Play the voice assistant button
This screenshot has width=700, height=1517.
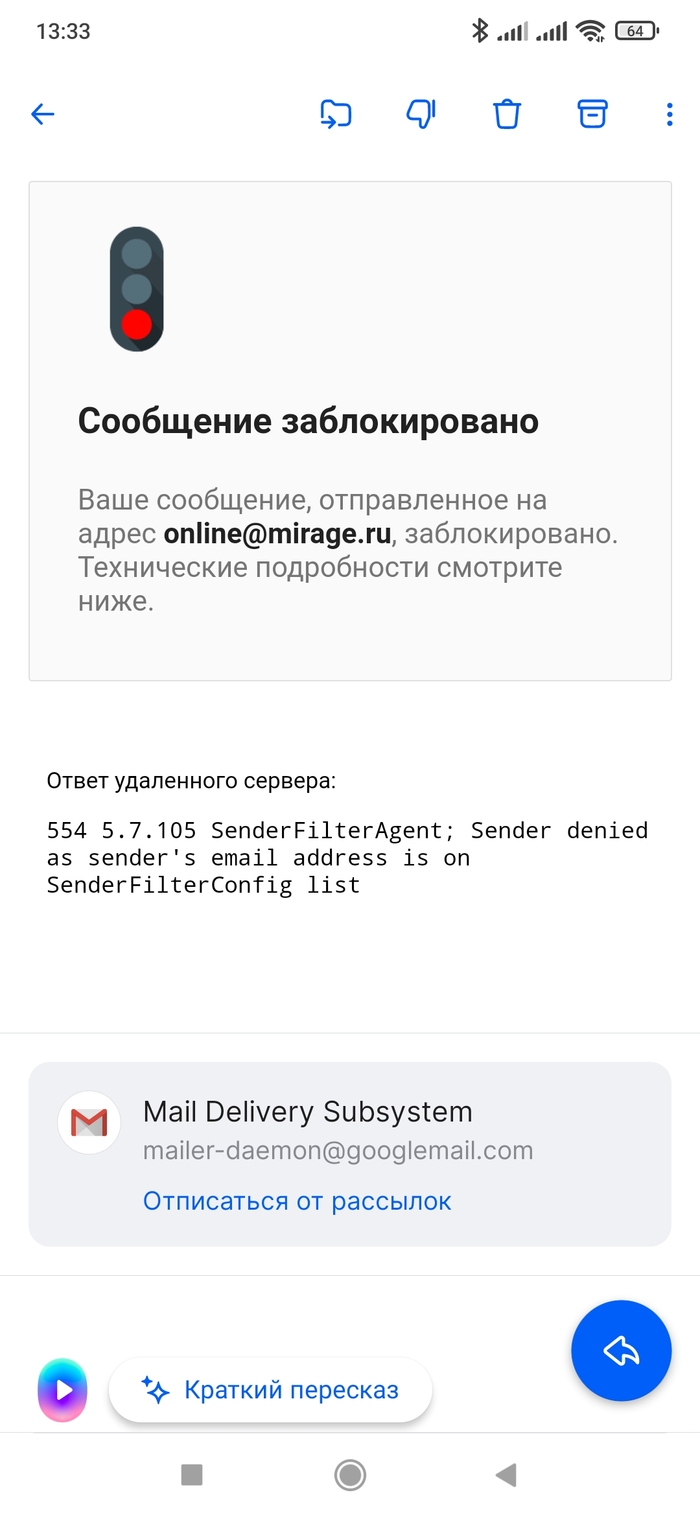click(62, 1390)
